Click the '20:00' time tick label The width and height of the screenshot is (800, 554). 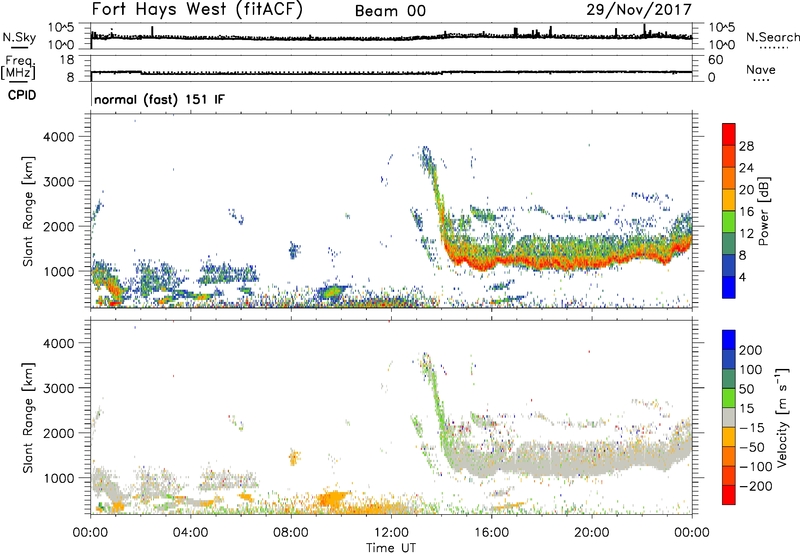(591, 533)
